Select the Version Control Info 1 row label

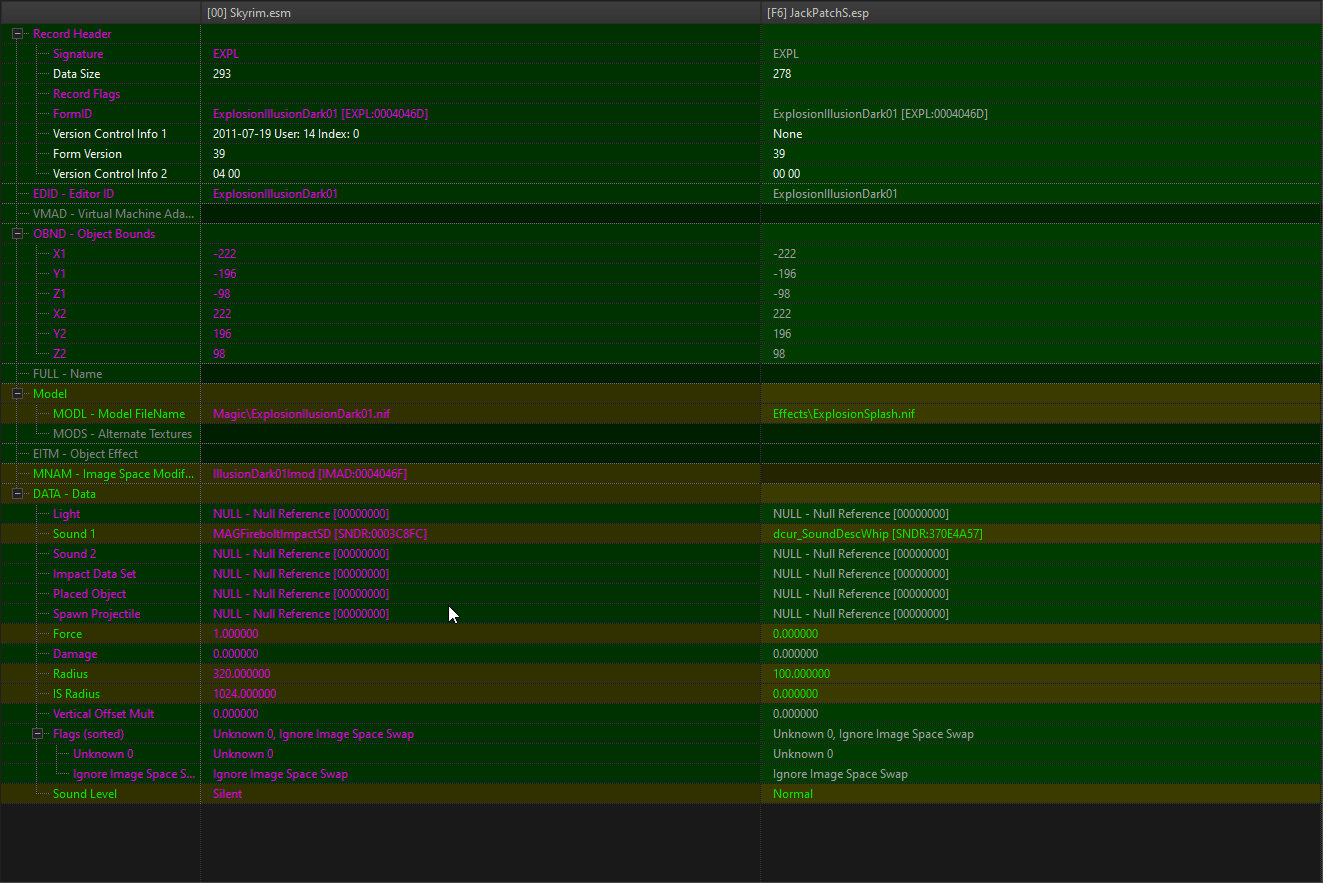[x=110, y=134]
